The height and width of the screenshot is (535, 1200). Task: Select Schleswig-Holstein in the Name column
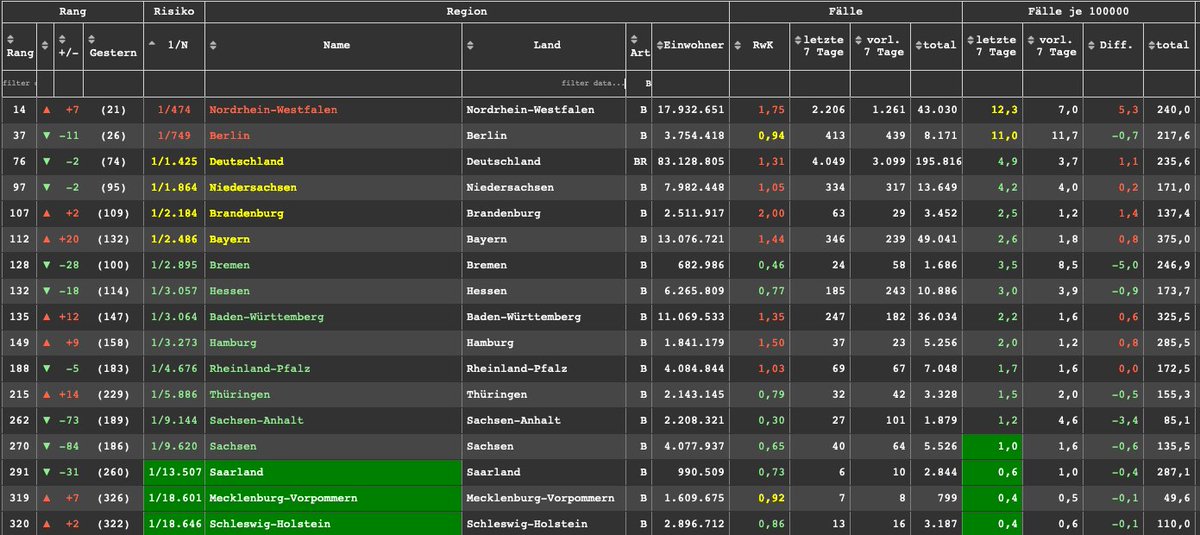(269, 524)
